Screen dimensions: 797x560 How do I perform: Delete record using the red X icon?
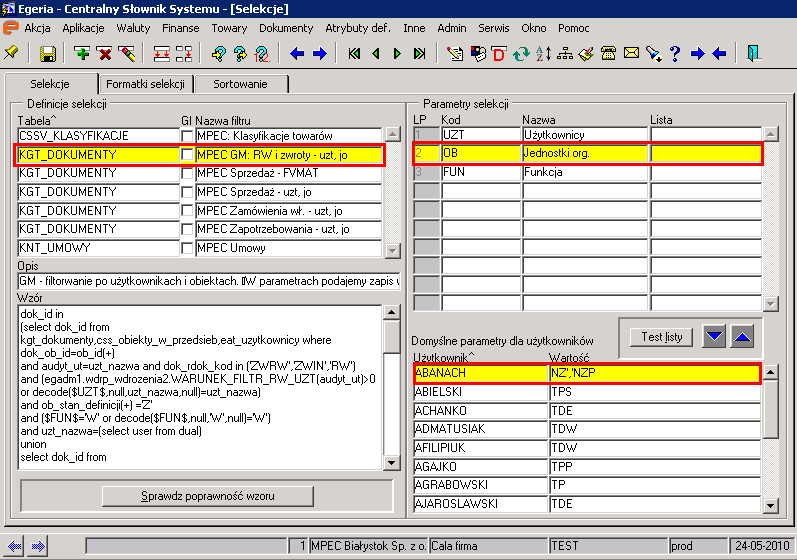tap(105, 53)
